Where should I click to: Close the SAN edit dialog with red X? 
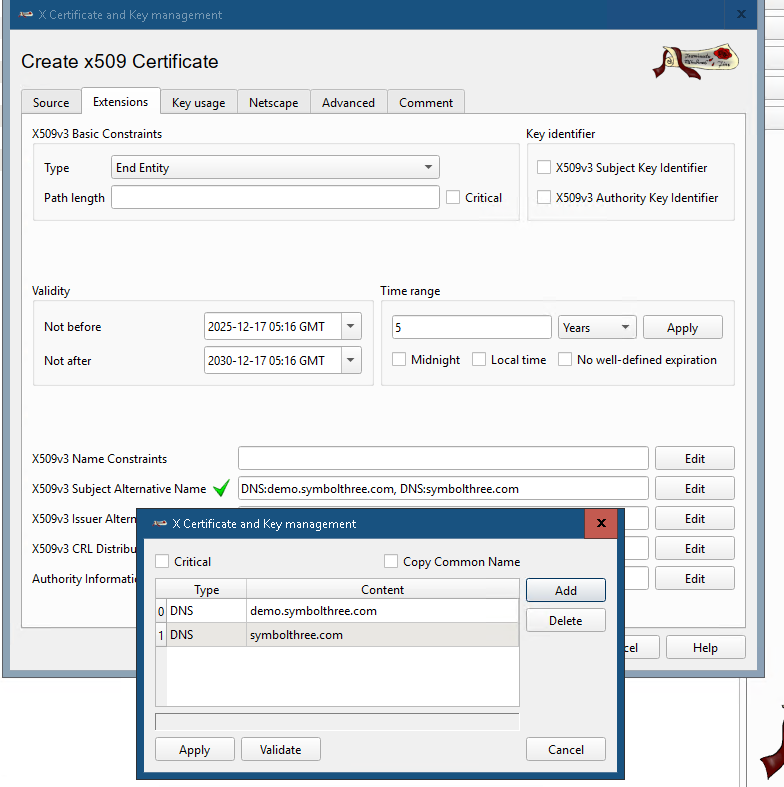[x=601, y=523]
